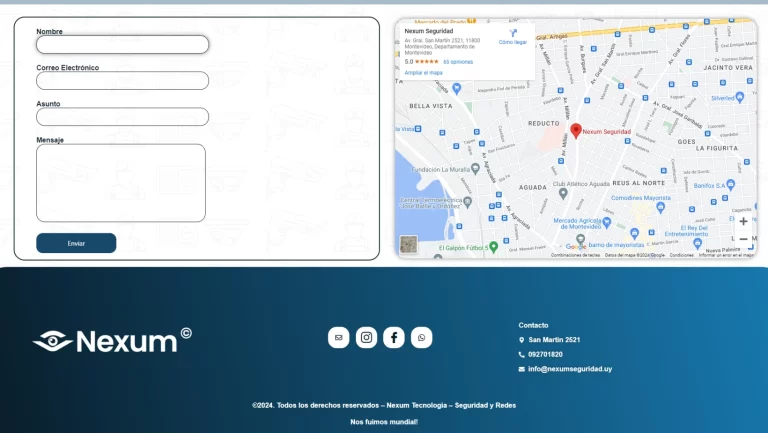Focus the Nombre input field
768x433 pixels.
tap(122, 45)
